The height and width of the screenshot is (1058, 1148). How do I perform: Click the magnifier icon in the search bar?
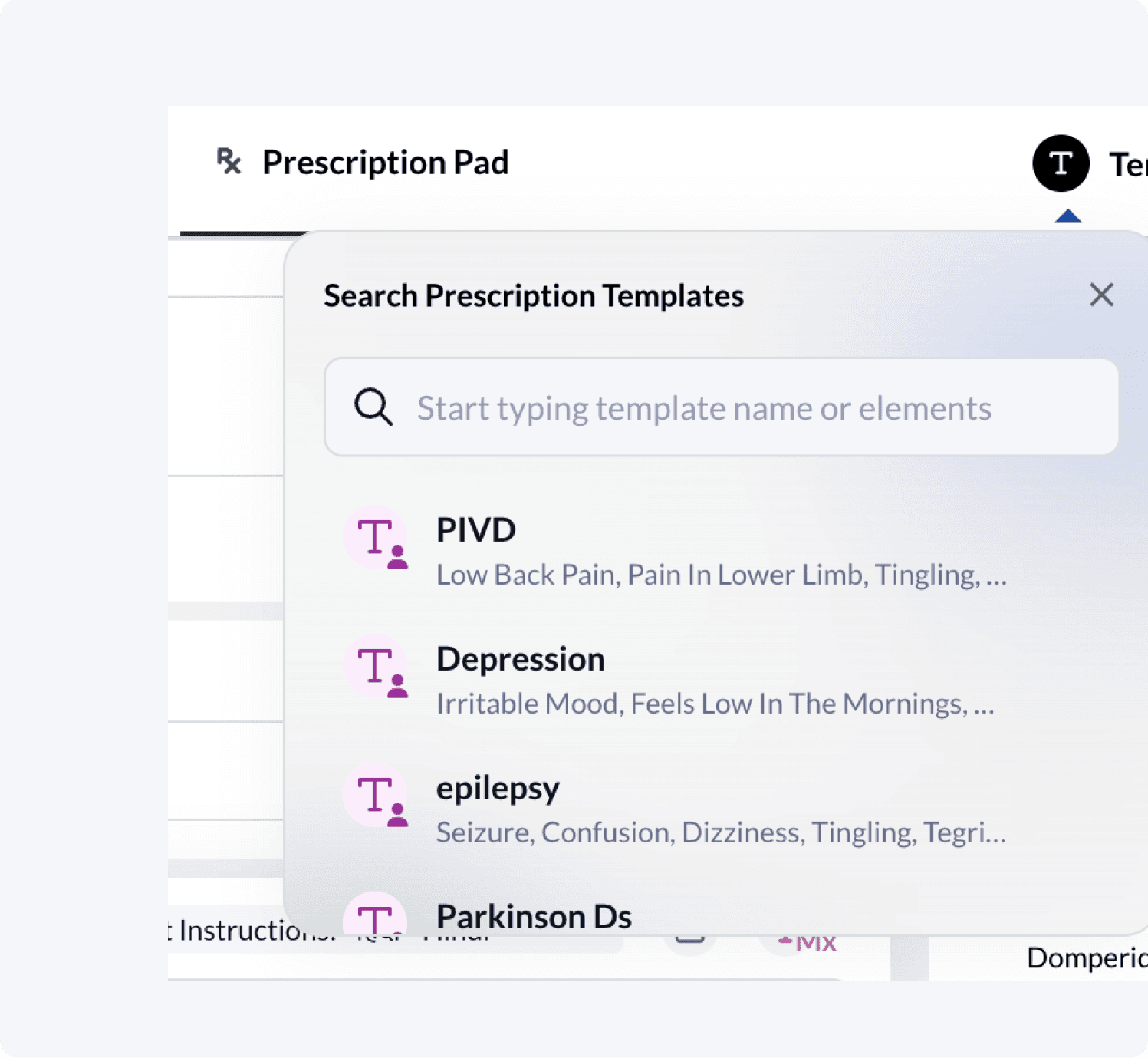(373, 407)
